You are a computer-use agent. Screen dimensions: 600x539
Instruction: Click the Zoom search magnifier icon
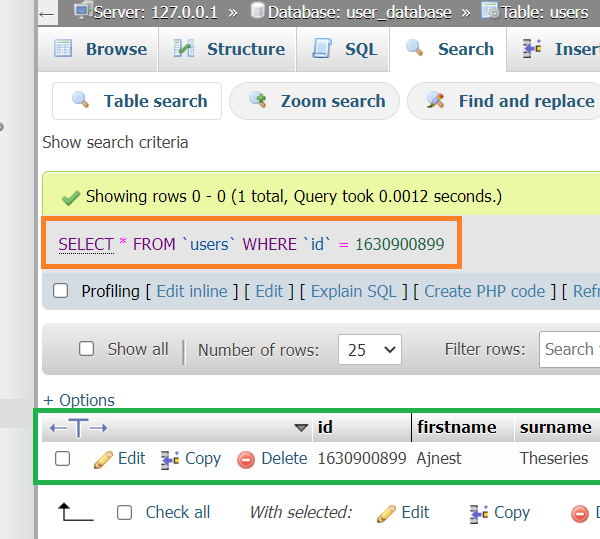[258, 101]
